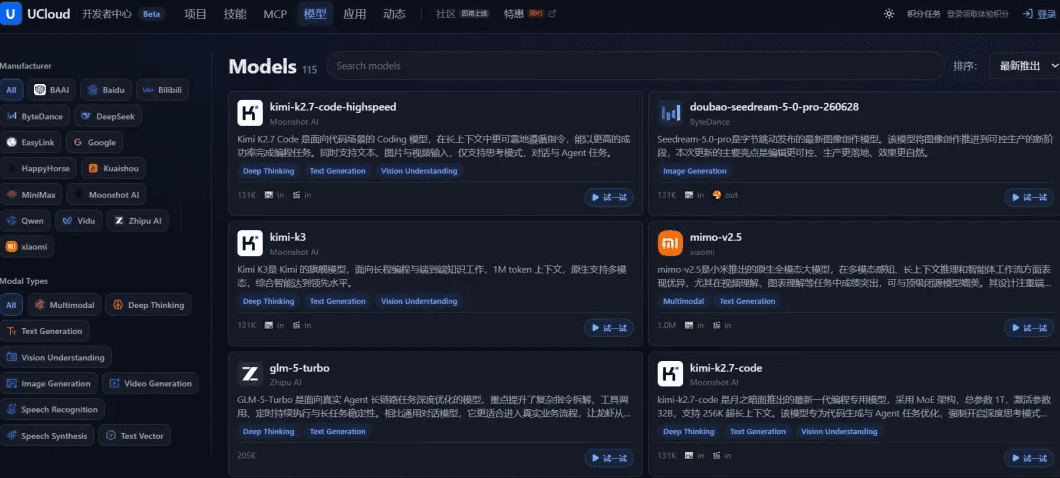
Task: Filter by MiniMax manufacturer
Action: click(32, 195)
